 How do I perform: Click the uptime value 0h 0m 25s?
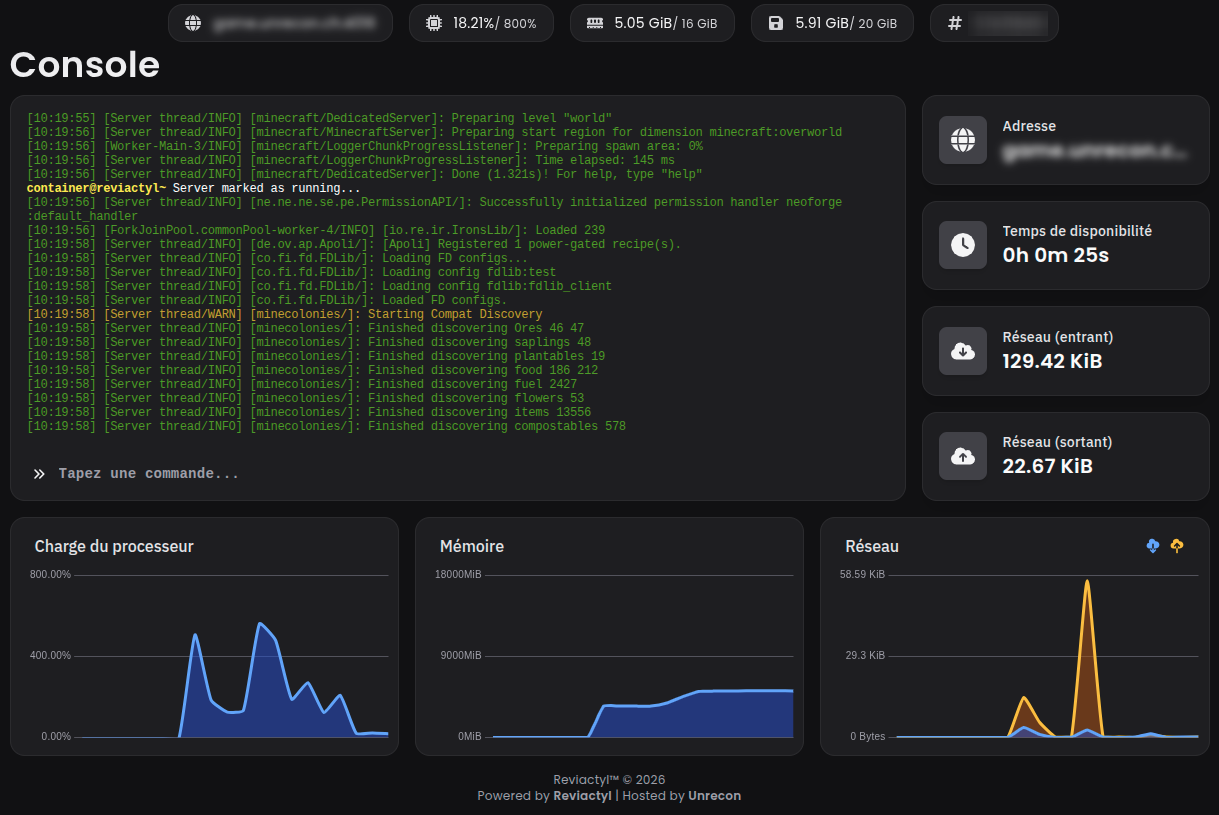(1055, 255)
